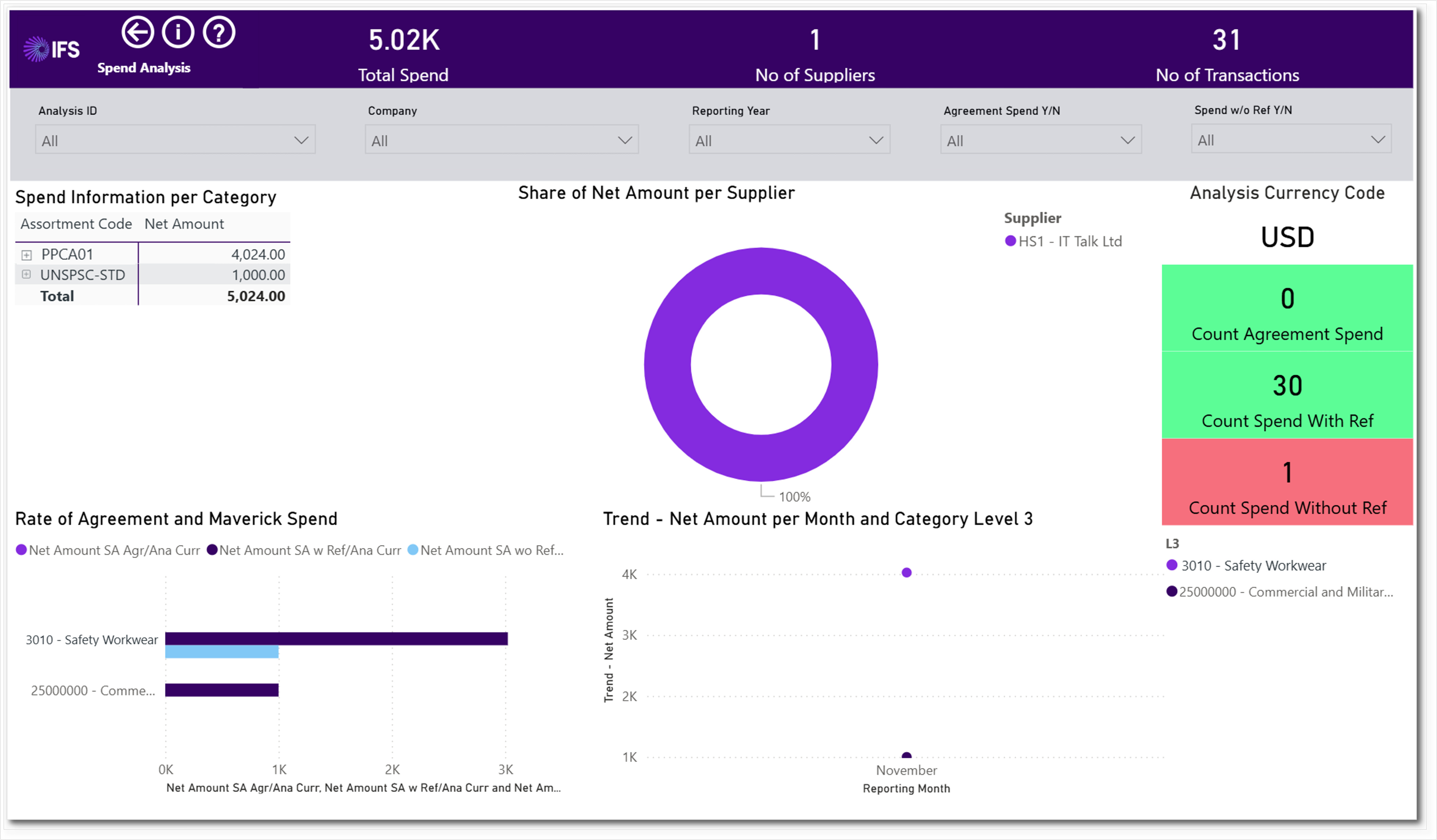Image resolution: width=1437 pixels, height=840 pixels.
Task: Click the Total row label
Action: 57,296
